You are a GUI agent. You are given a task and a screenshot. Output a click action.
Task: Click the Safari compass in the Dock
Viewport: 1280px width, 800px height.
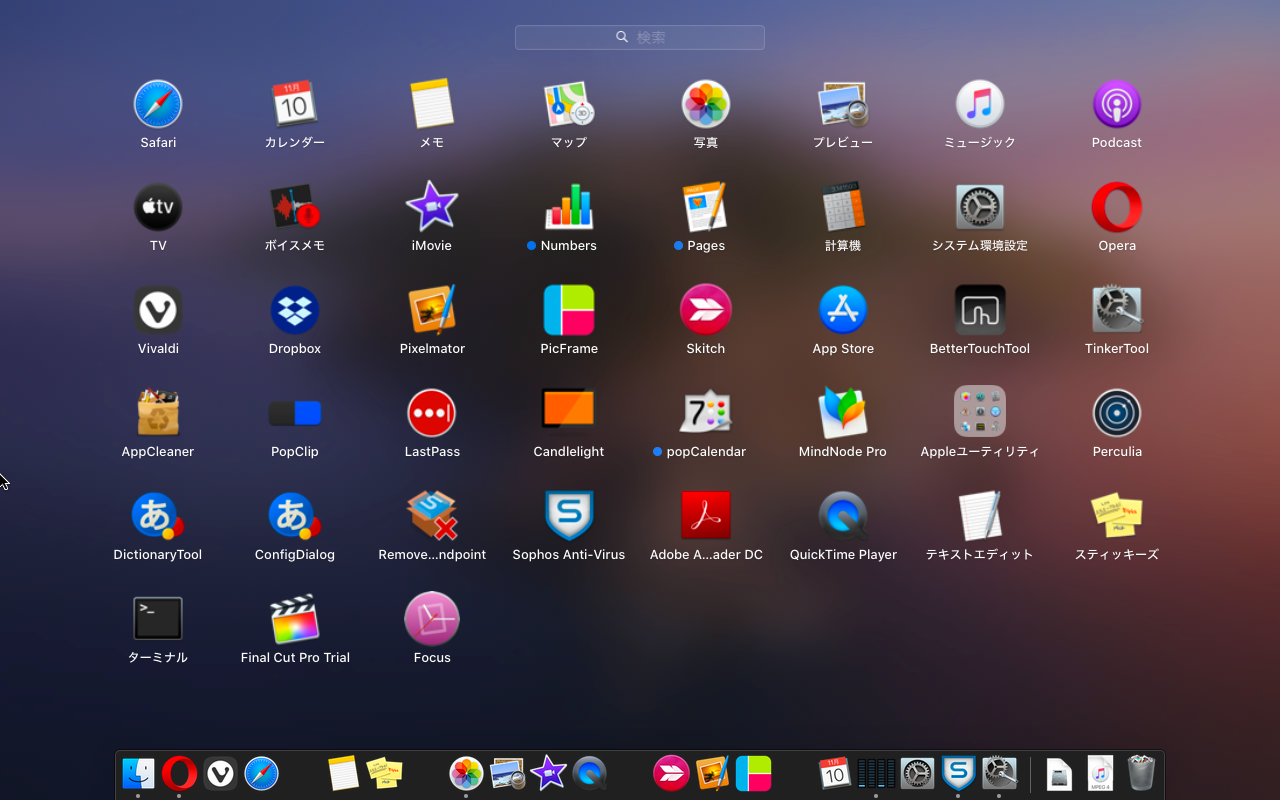pyautogui.click(x=261, y=773)
